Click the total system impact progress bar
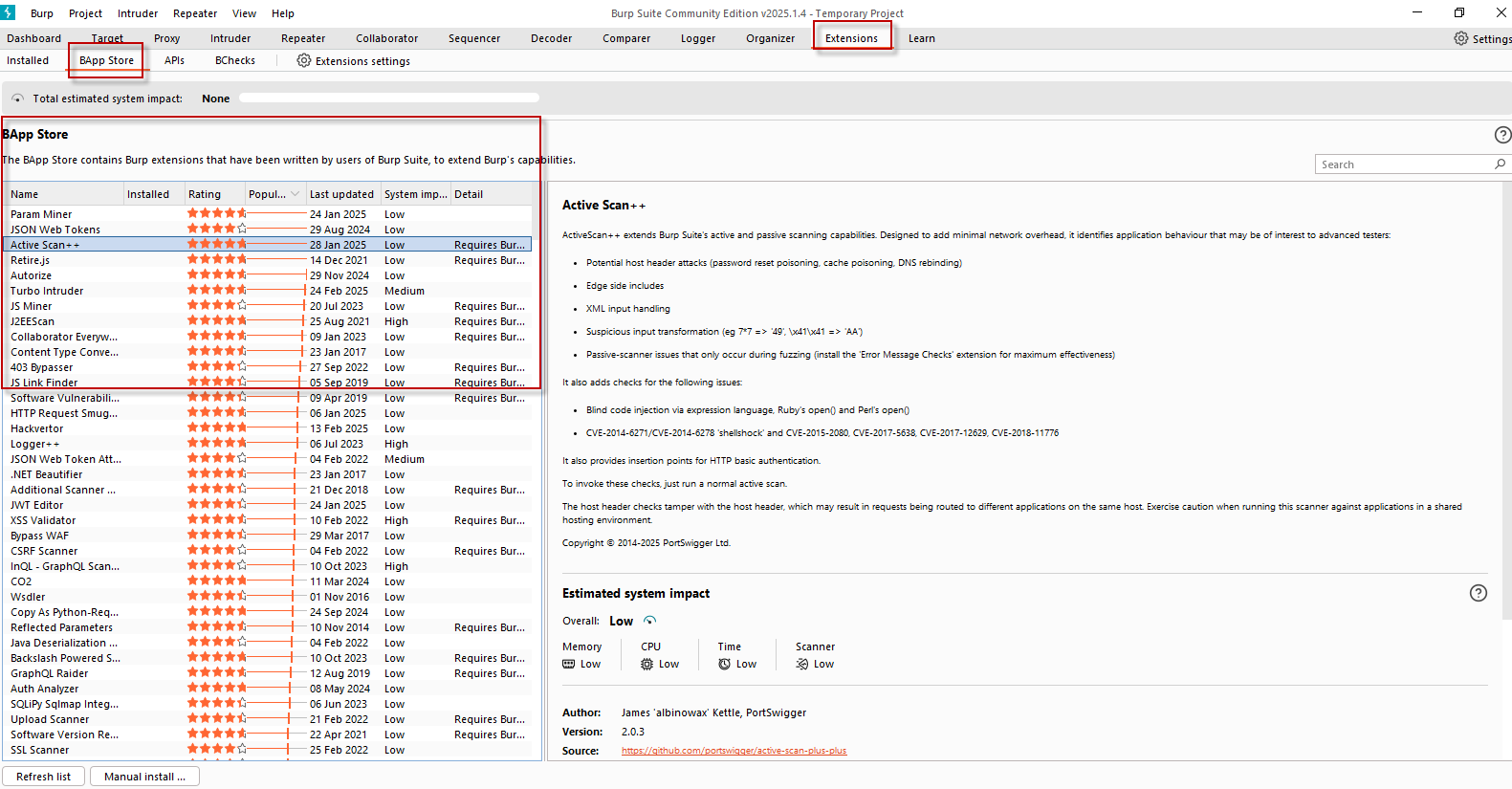 click(x=389, y=98)
